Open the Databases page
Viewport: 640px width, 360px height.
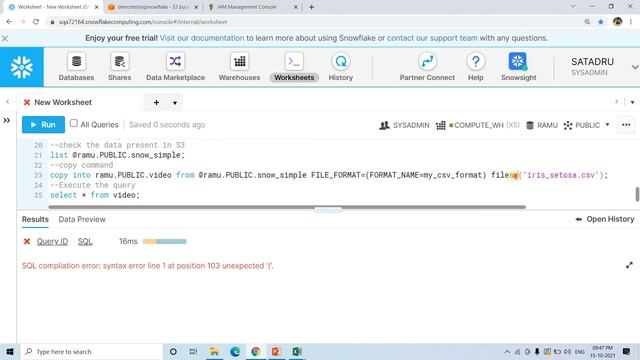[76, 67]
